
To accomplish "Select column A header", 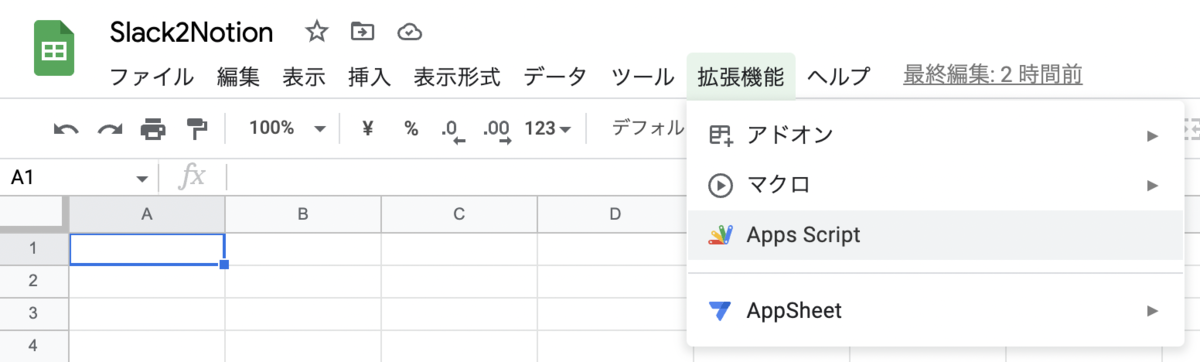I will click(x=147, y=214).
